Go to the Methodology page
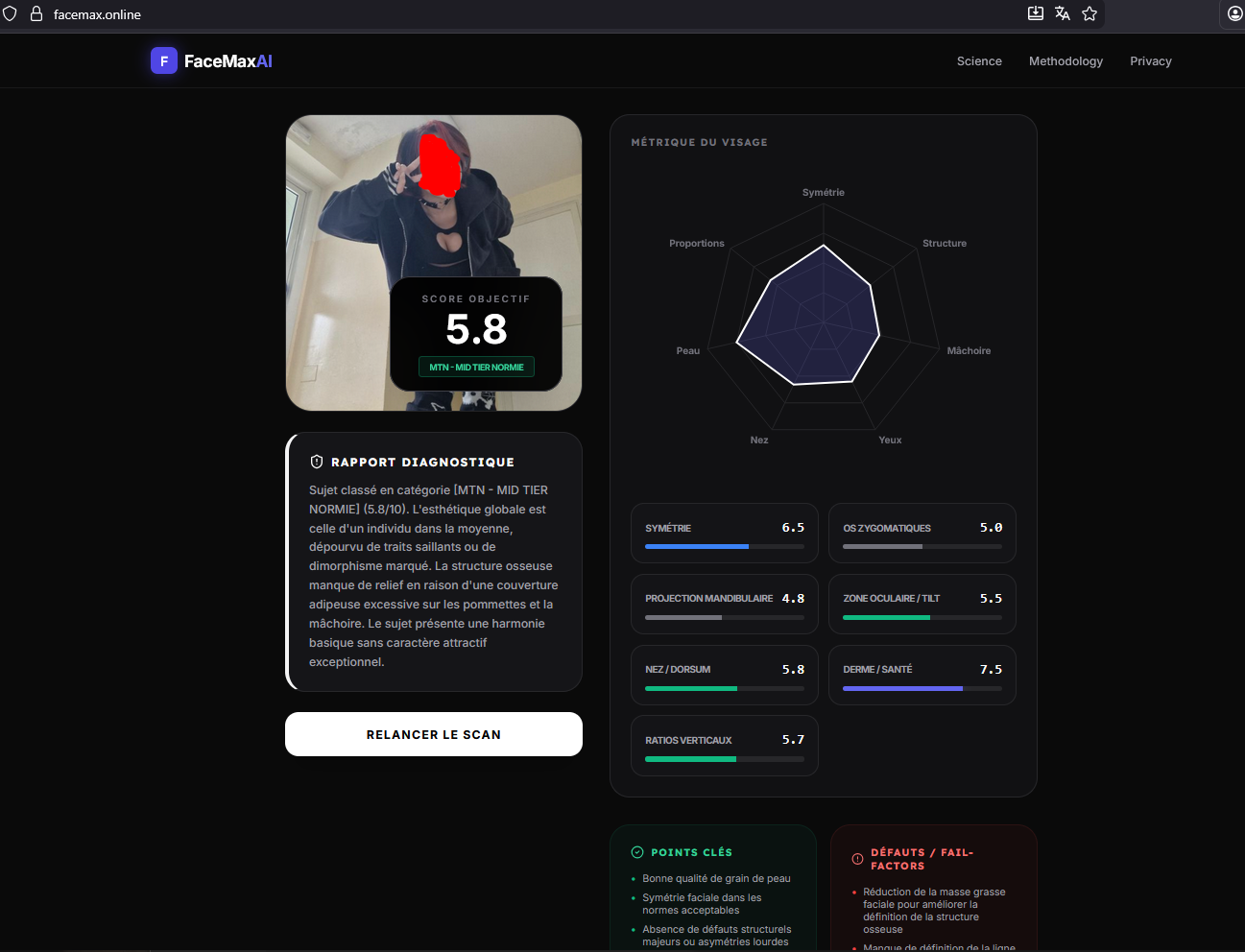 1065,60
